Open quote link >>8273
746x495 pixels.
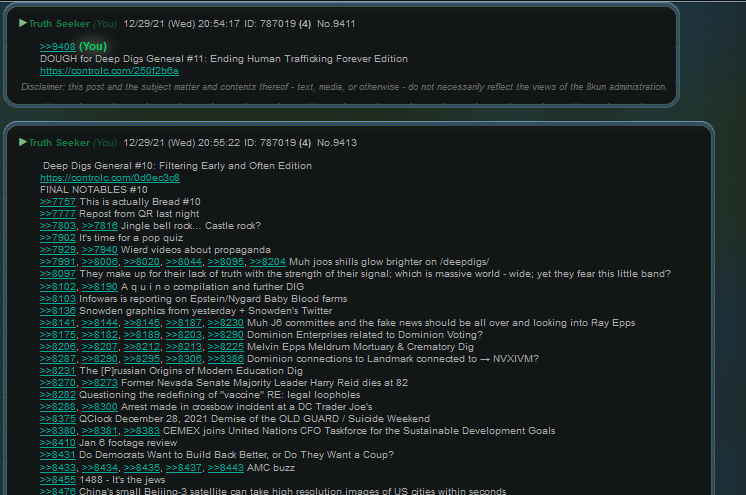(99, 383)
